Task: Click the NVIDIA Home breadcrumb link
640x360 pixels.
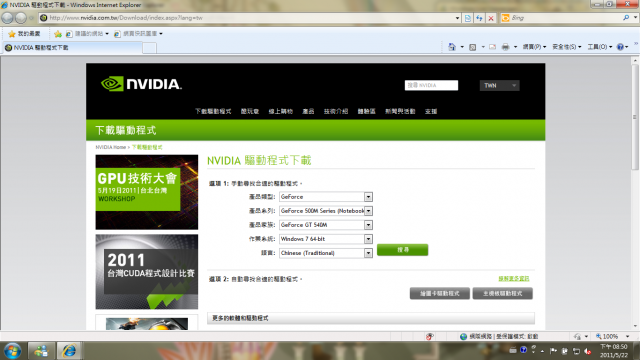Action: (x=111, y=147)
